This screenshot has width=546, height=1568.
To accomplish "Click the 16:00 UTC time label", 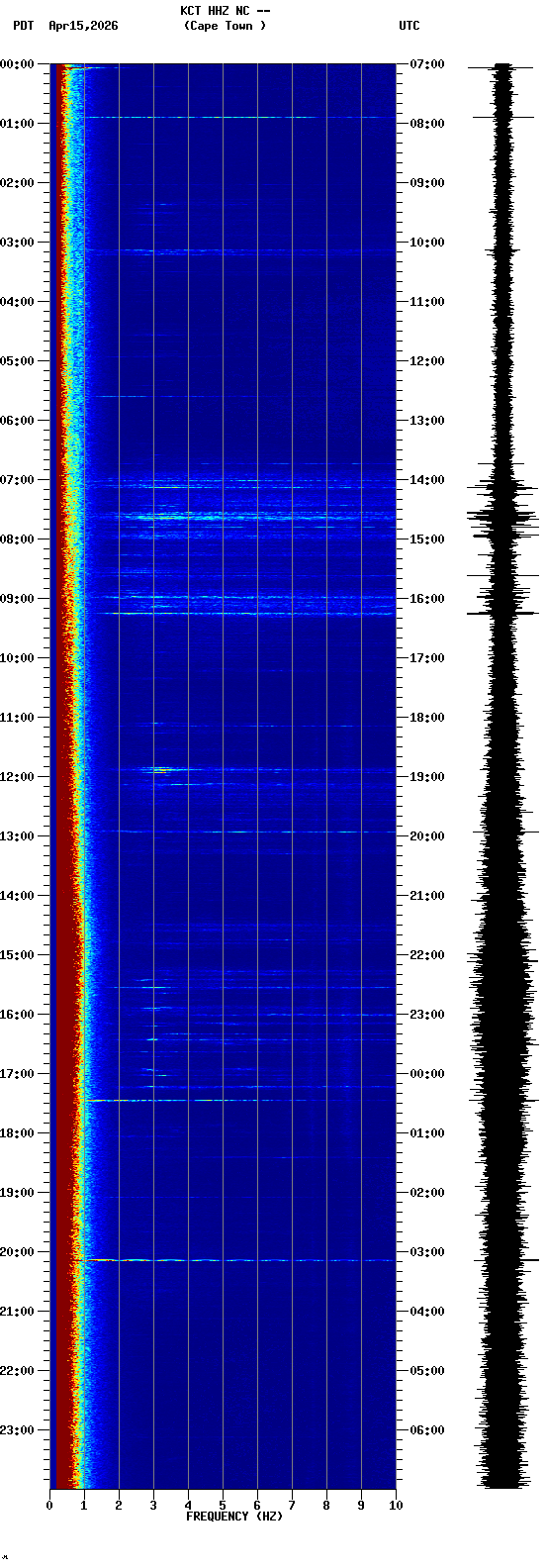I will (x=427, y=599).
